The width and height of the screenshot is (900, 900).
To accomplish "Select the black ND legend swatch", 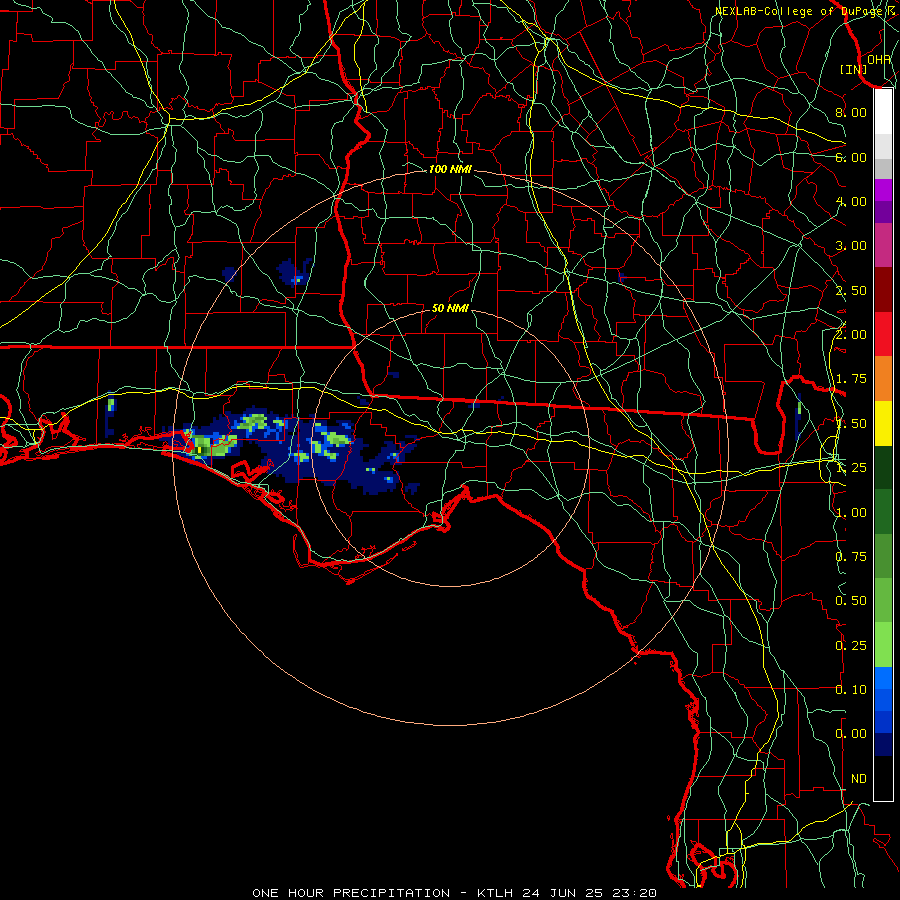I will point(883,778).
